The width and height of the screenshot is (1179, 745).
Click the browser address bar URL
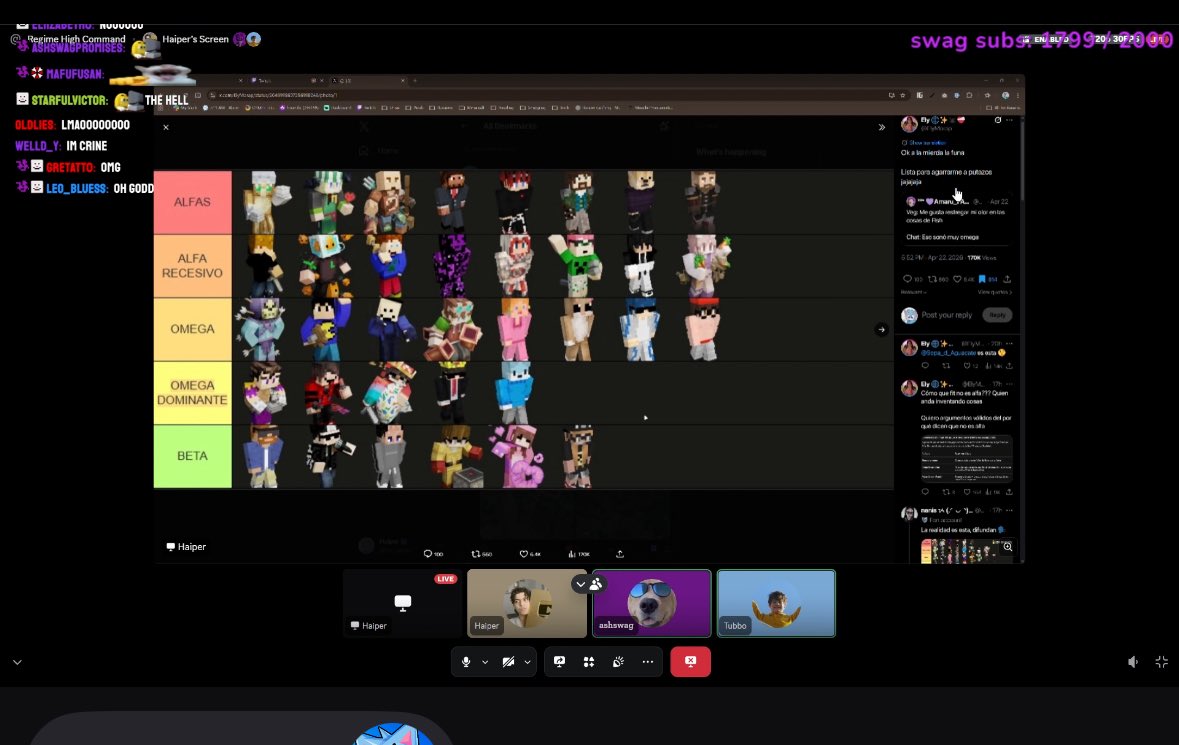point(278,95)
